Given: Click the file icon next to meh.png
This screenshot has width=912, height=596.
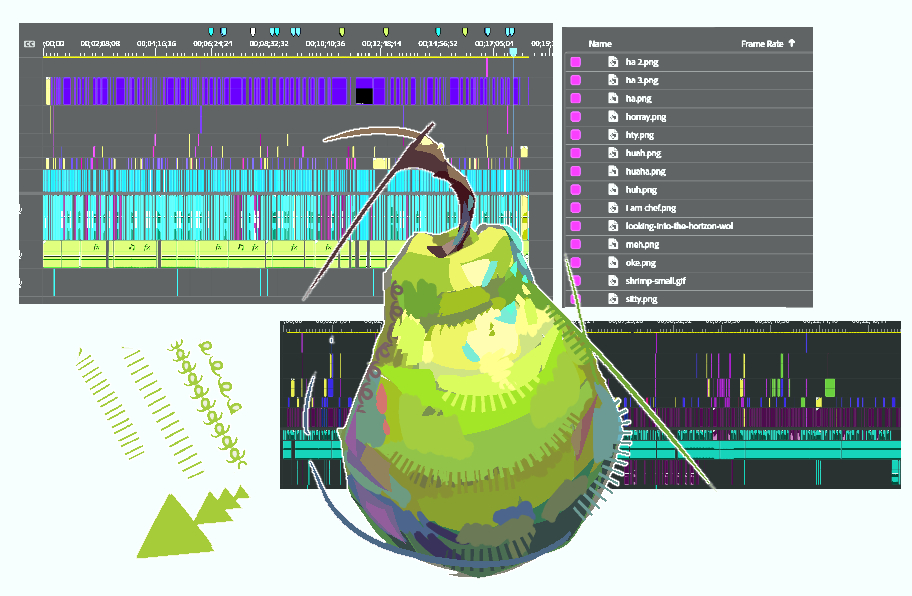Looking at the screenshot, I should pyautogui.click(x=613, y=244).
